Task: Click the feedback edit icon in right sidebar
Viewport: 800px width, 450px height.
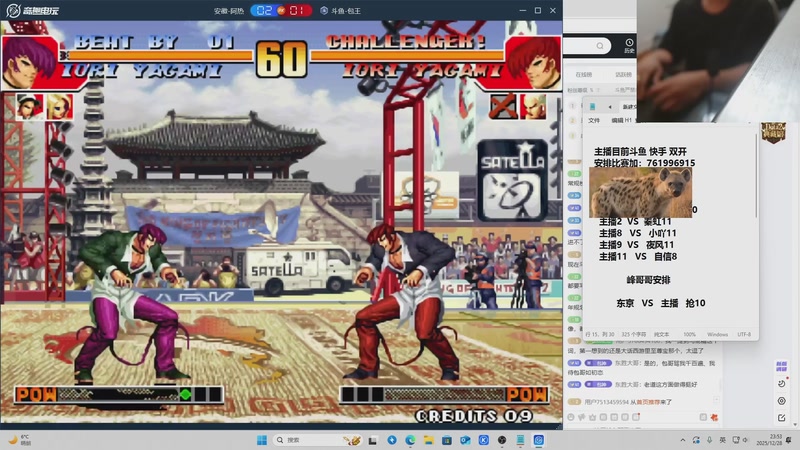Action: (781, 418)
